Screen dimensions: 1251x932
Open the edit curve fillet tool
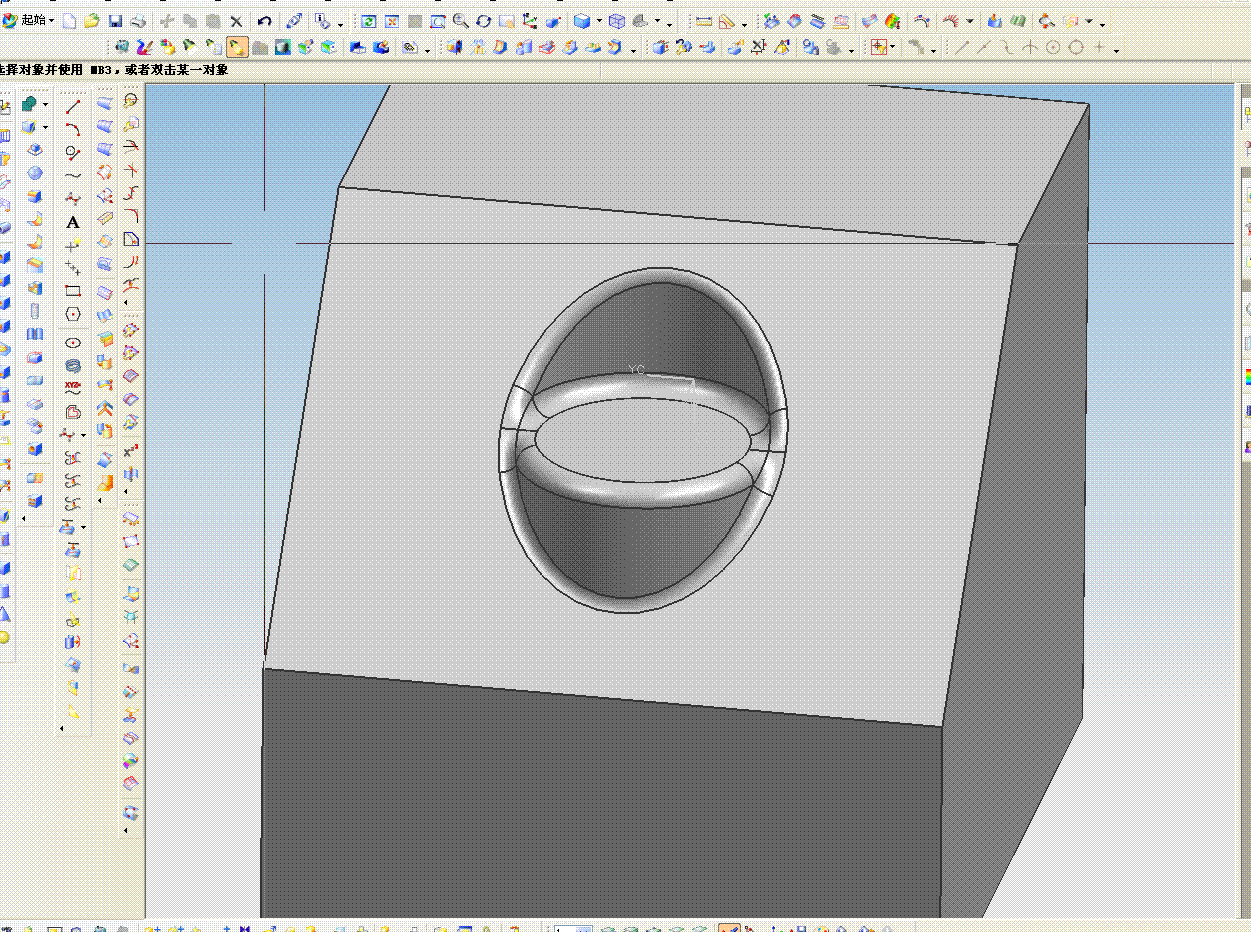pos(130,215)
